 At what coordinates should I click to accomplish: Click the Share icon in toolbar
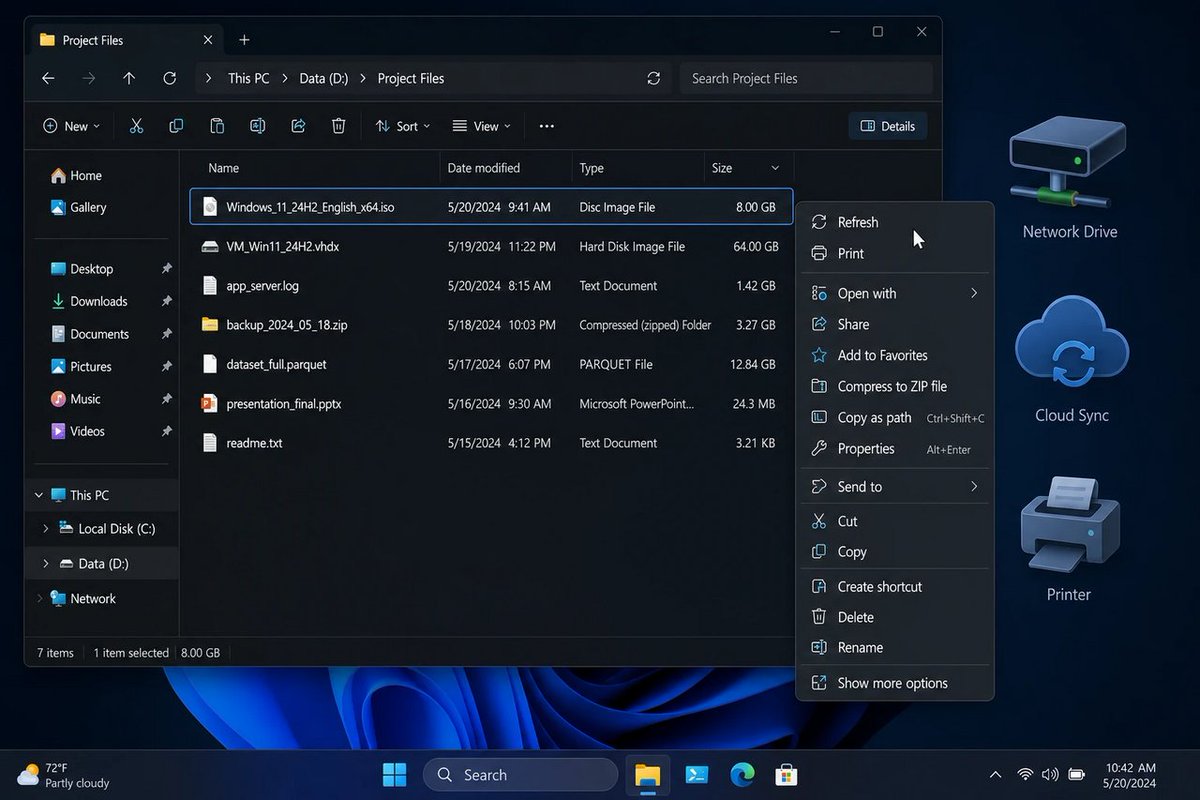(298, 126)
